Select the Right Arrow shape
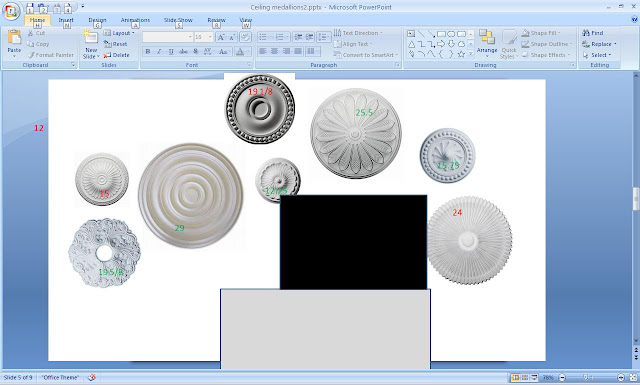 click(441, 44)
